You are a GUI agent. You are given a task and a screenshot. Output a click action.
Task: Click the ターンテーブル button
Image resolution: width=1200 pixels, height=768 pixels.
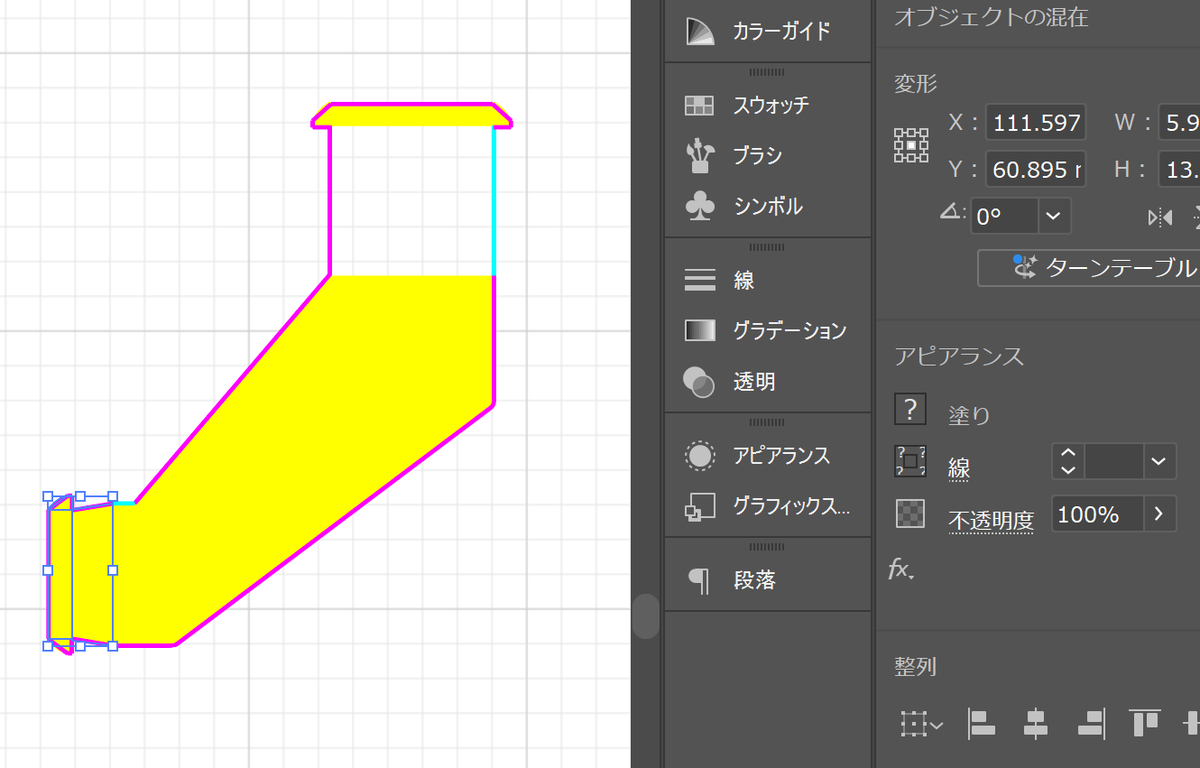(x=1090, y=268)
